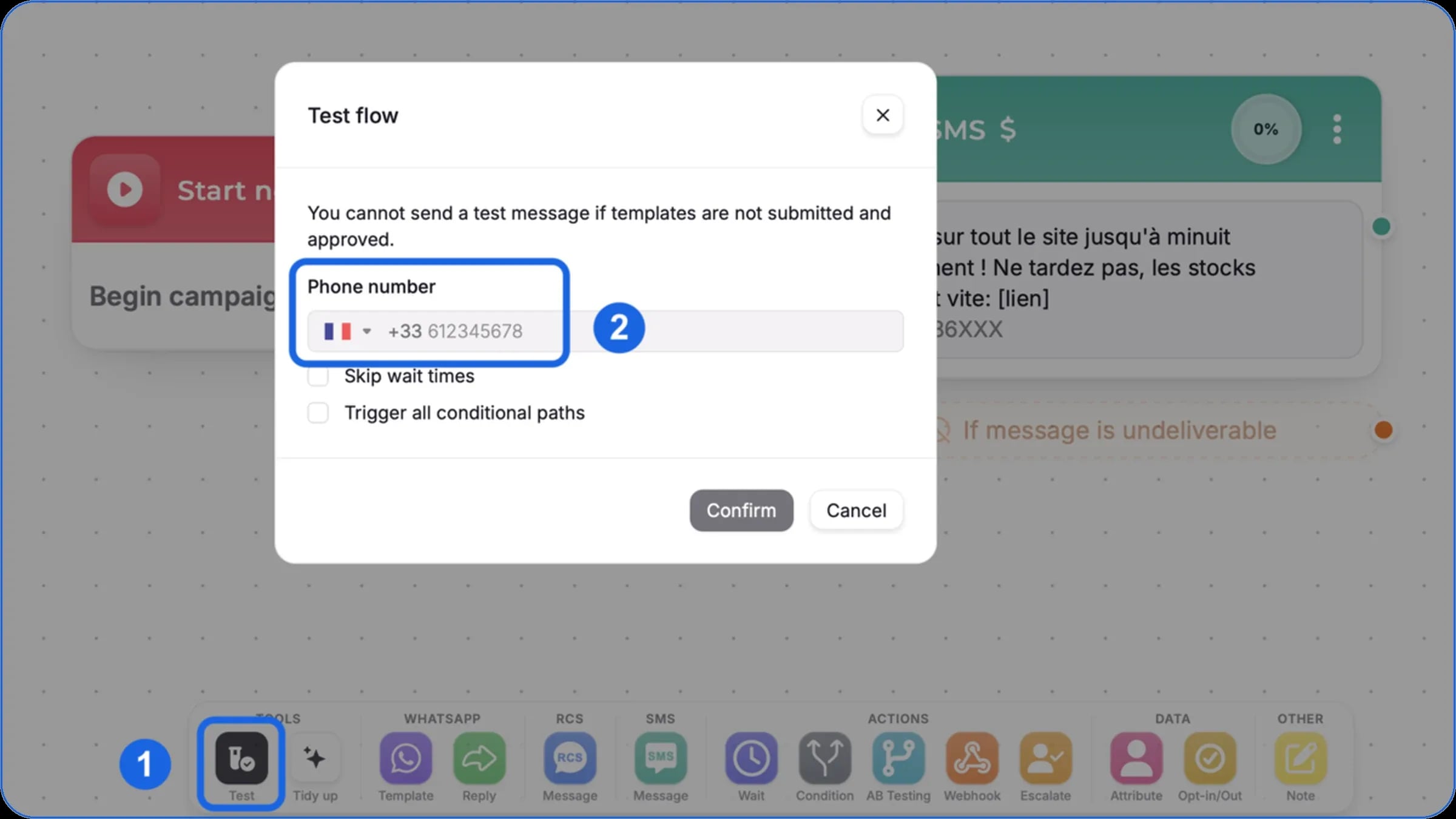Add a WhatsApp Reply node
The image size is (1456, 819).
point(479,758)
